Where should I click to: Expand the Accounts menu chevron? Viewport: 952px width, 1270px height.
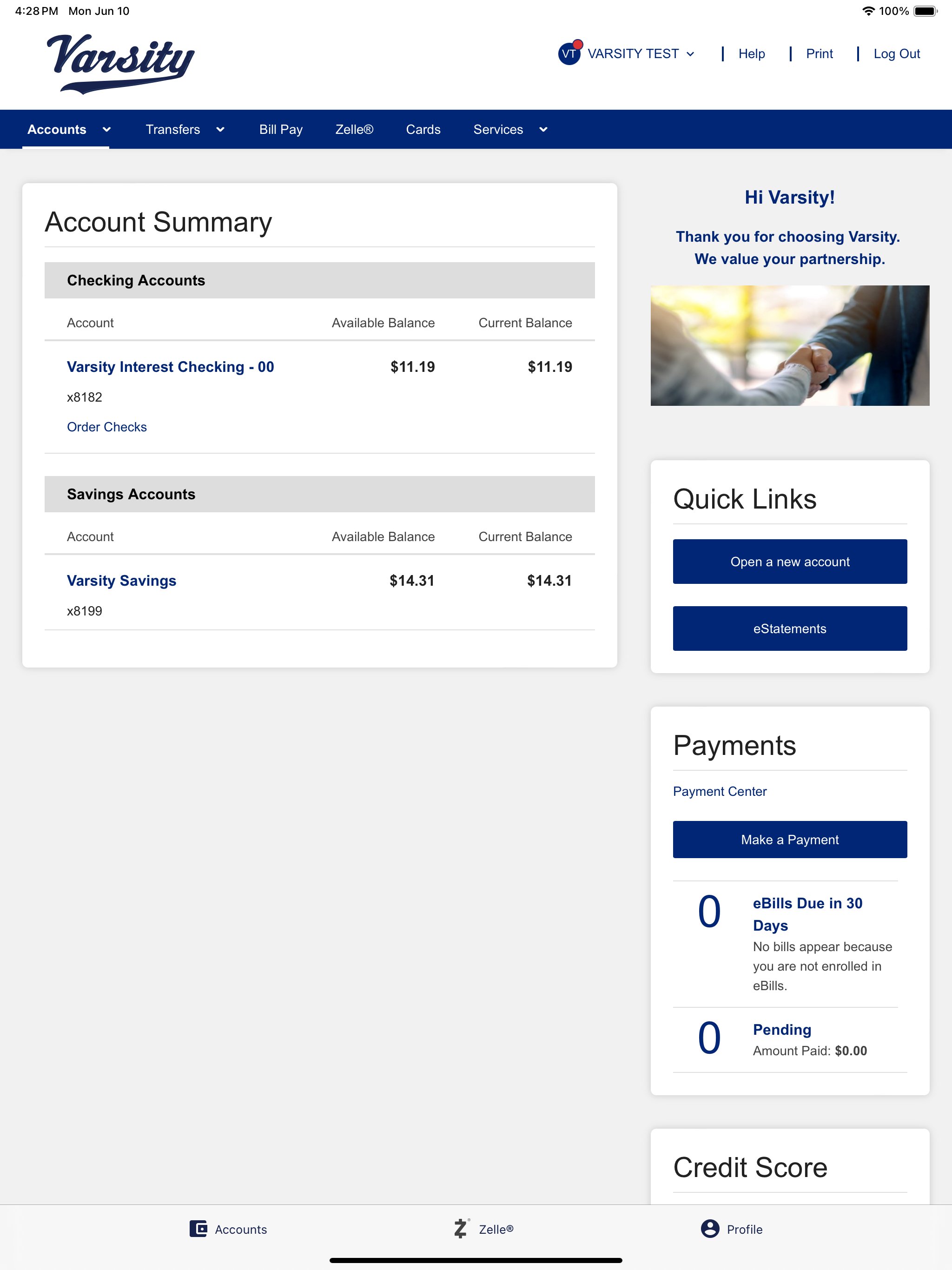[106, 129]
